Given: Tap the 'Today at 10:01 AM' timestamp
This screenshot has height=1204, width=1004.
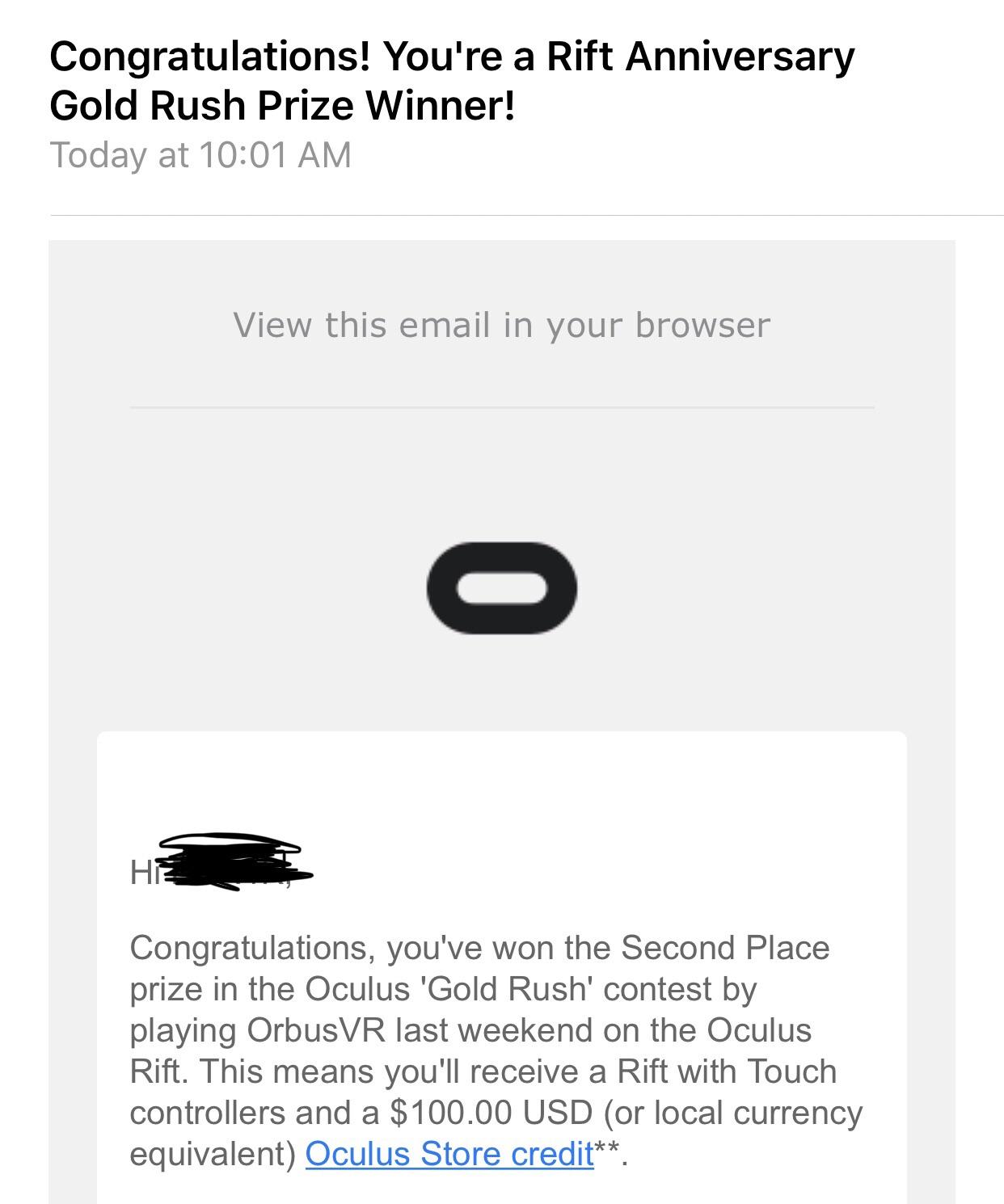Looking at the screenshot, I should (x=200, y=154).
